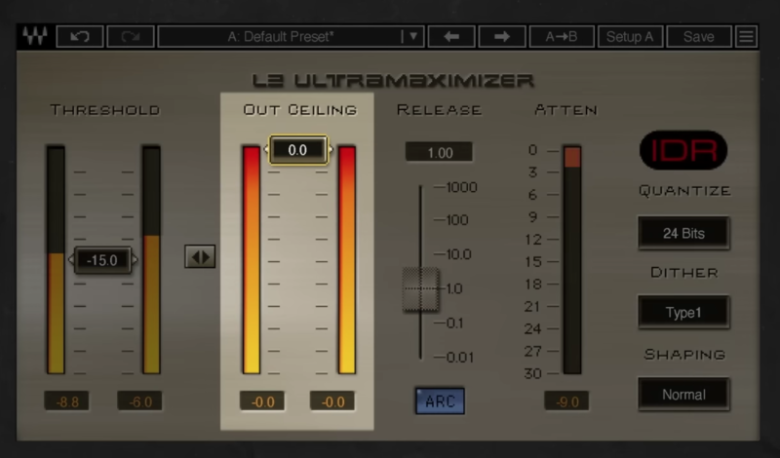780x458 pixels.
Task: Click the 10.0 mark on Release scale
Action: coord(459,255)
